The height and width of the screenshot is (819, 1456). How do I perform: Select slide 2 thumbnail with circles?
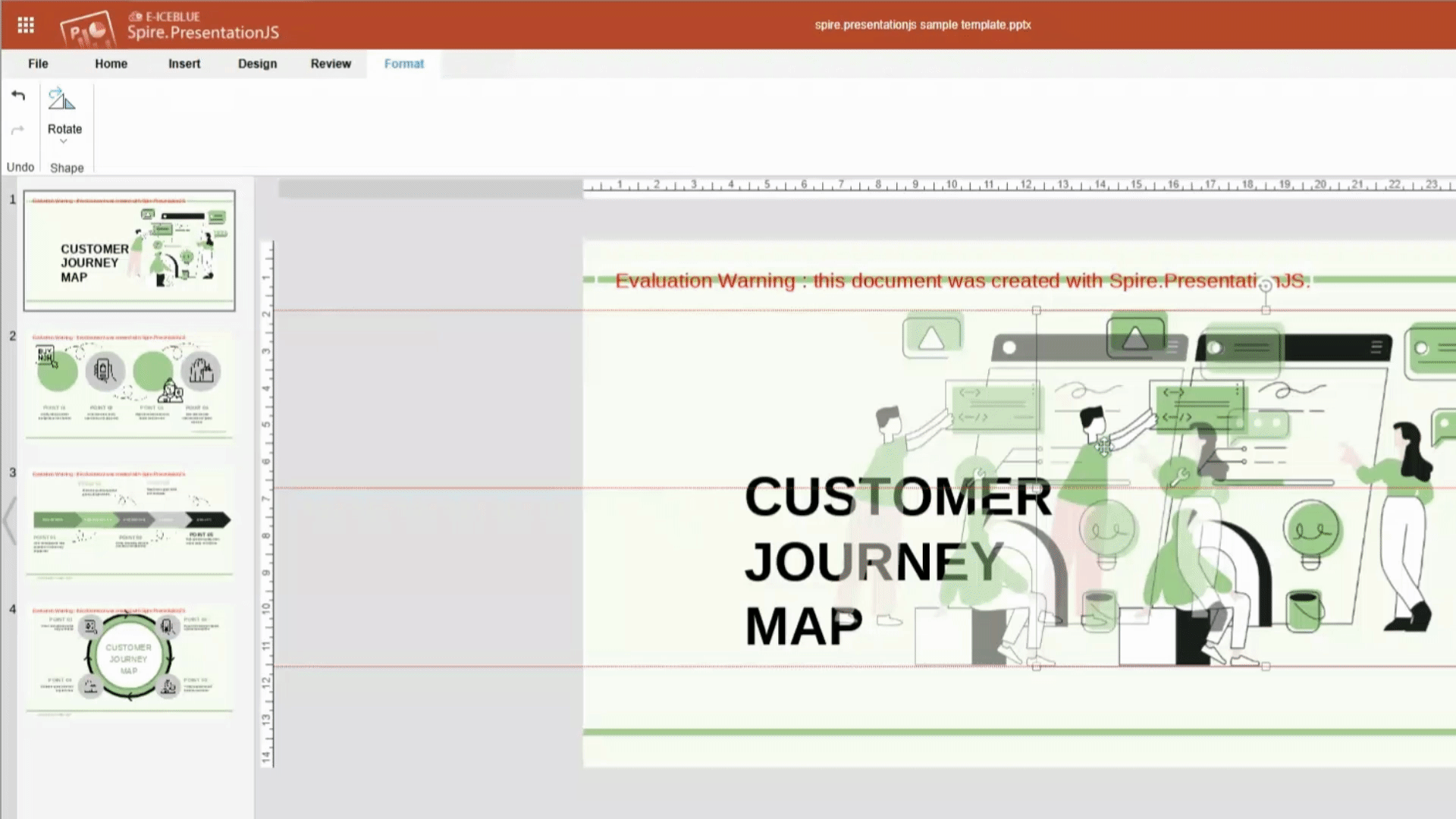(129, 385)
